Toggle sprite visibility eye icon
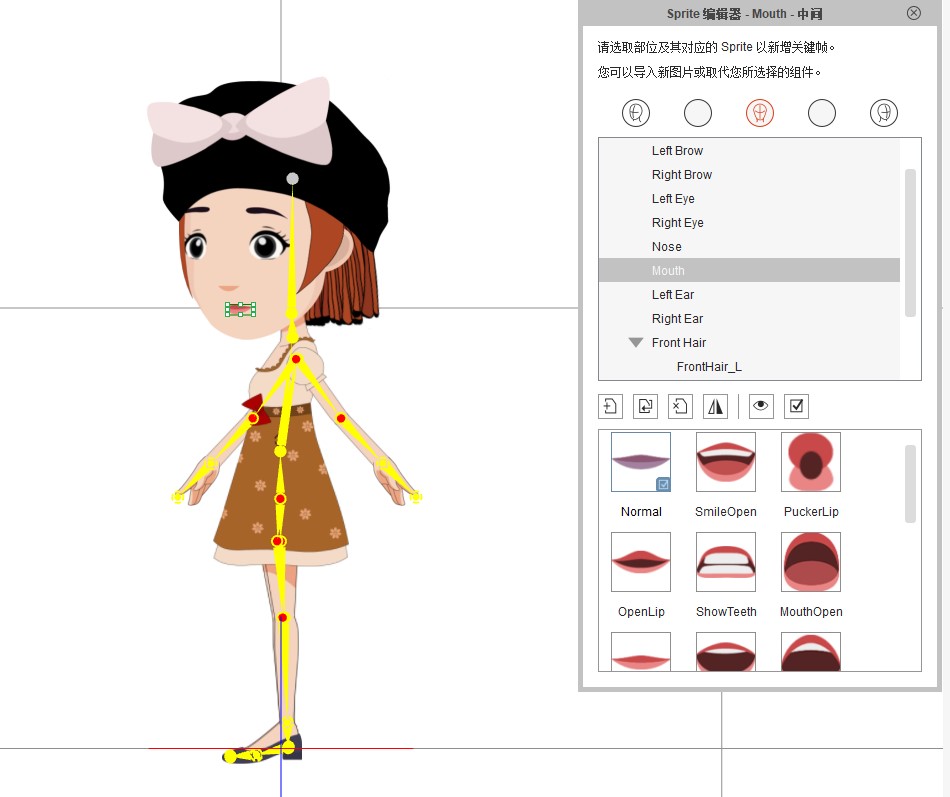 click(x=761, y=406)
